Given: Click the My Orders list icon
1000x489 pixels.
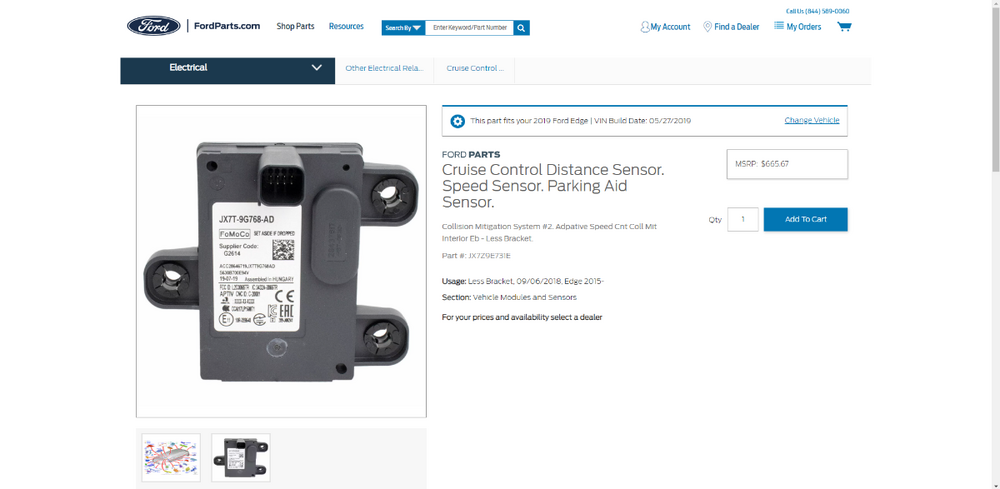Looking at the screenshot, I should 779,26.
